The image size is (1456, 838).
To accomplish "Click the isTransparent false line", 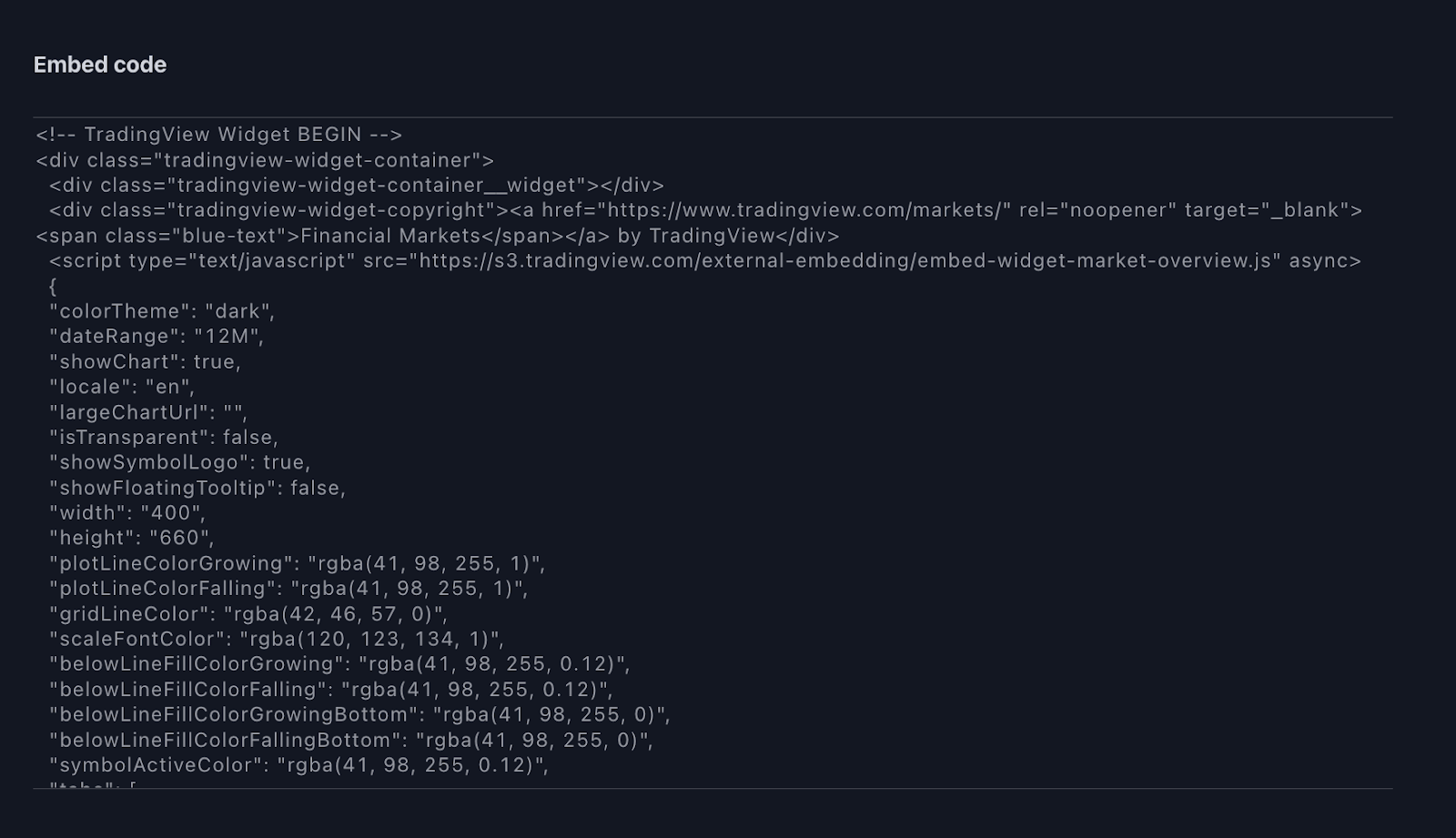I will pos(164,438).
